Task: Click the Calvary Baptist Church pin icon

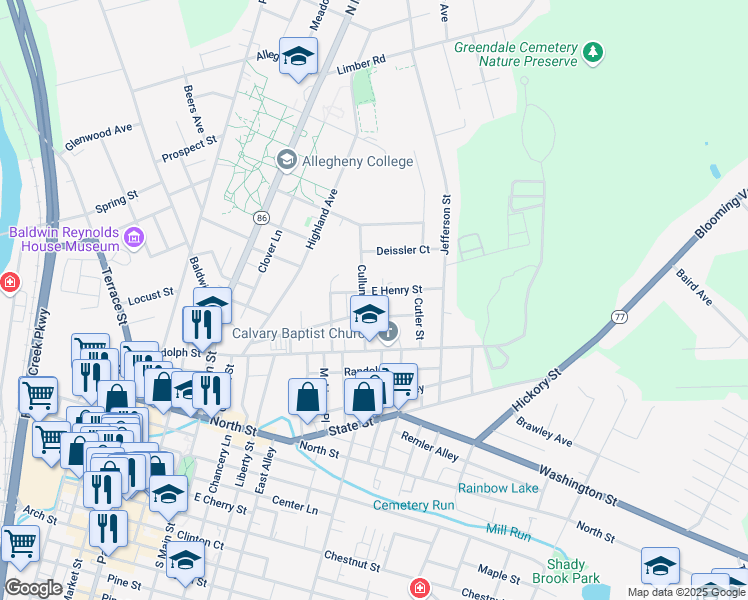Action: (x=389, y=332)
